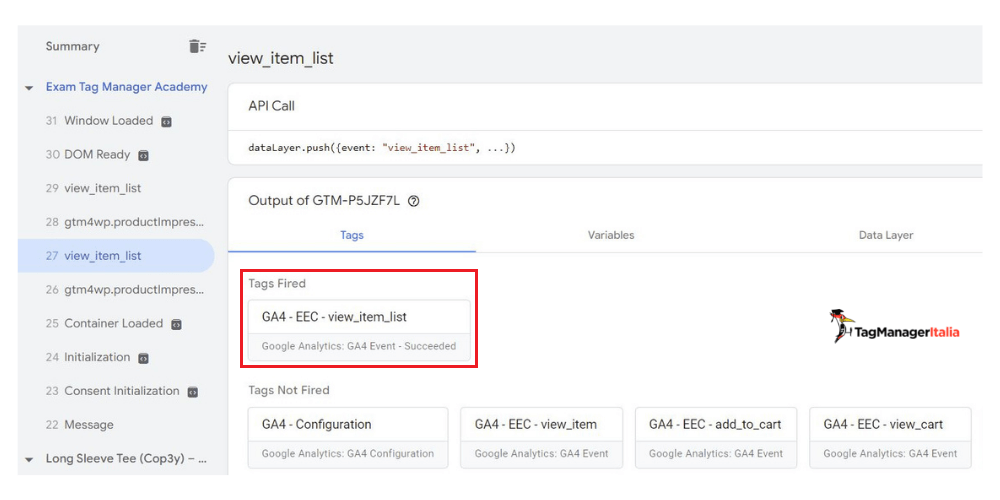The width and height of the screenshot is (1000, 500).
Task: Open the Summary view
Action: pyautogui.click(x=73, y=46)
